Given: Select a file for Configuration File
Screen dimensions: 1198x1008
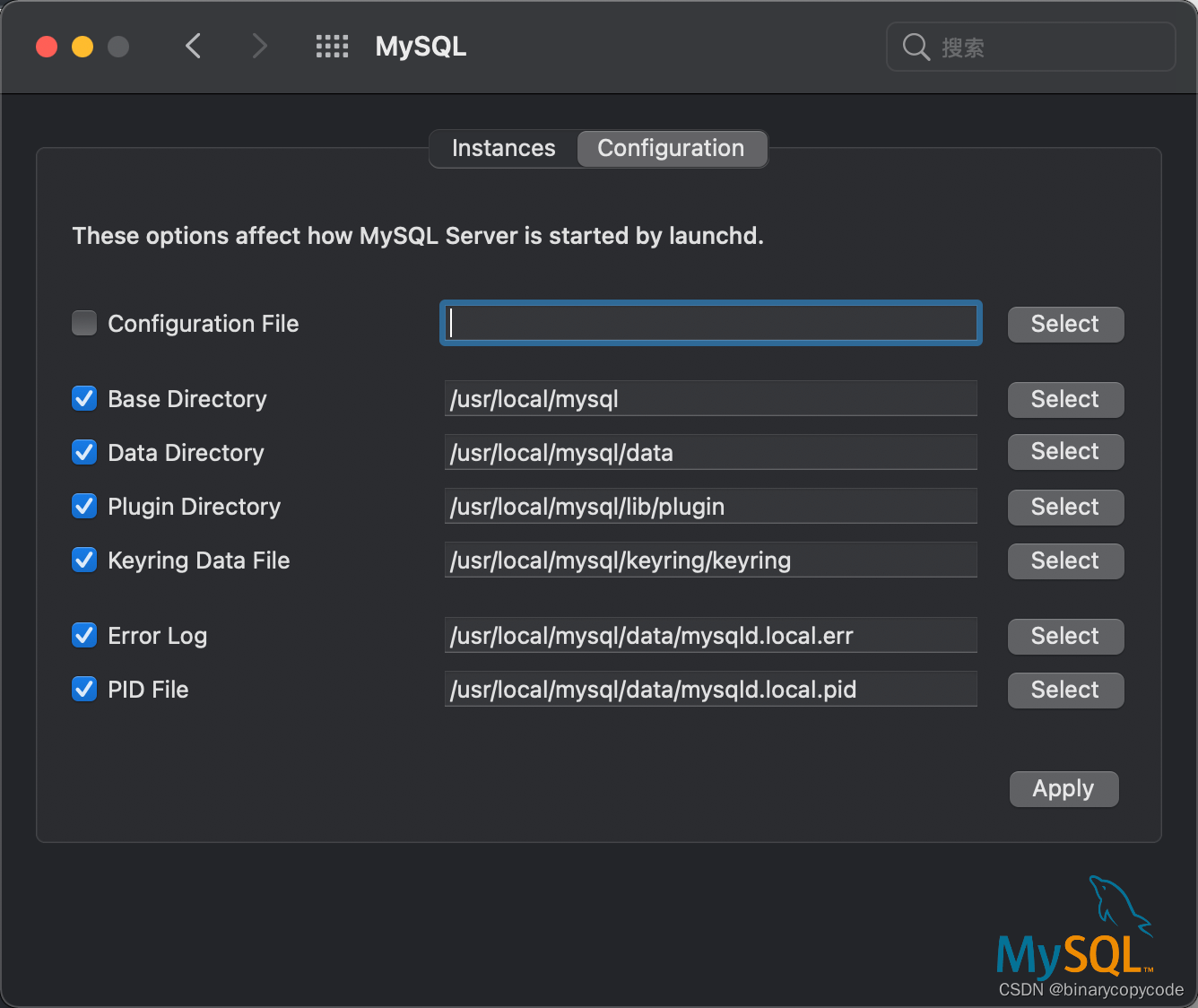Looking at the screenshot, I should click(x=1065, y=324).
